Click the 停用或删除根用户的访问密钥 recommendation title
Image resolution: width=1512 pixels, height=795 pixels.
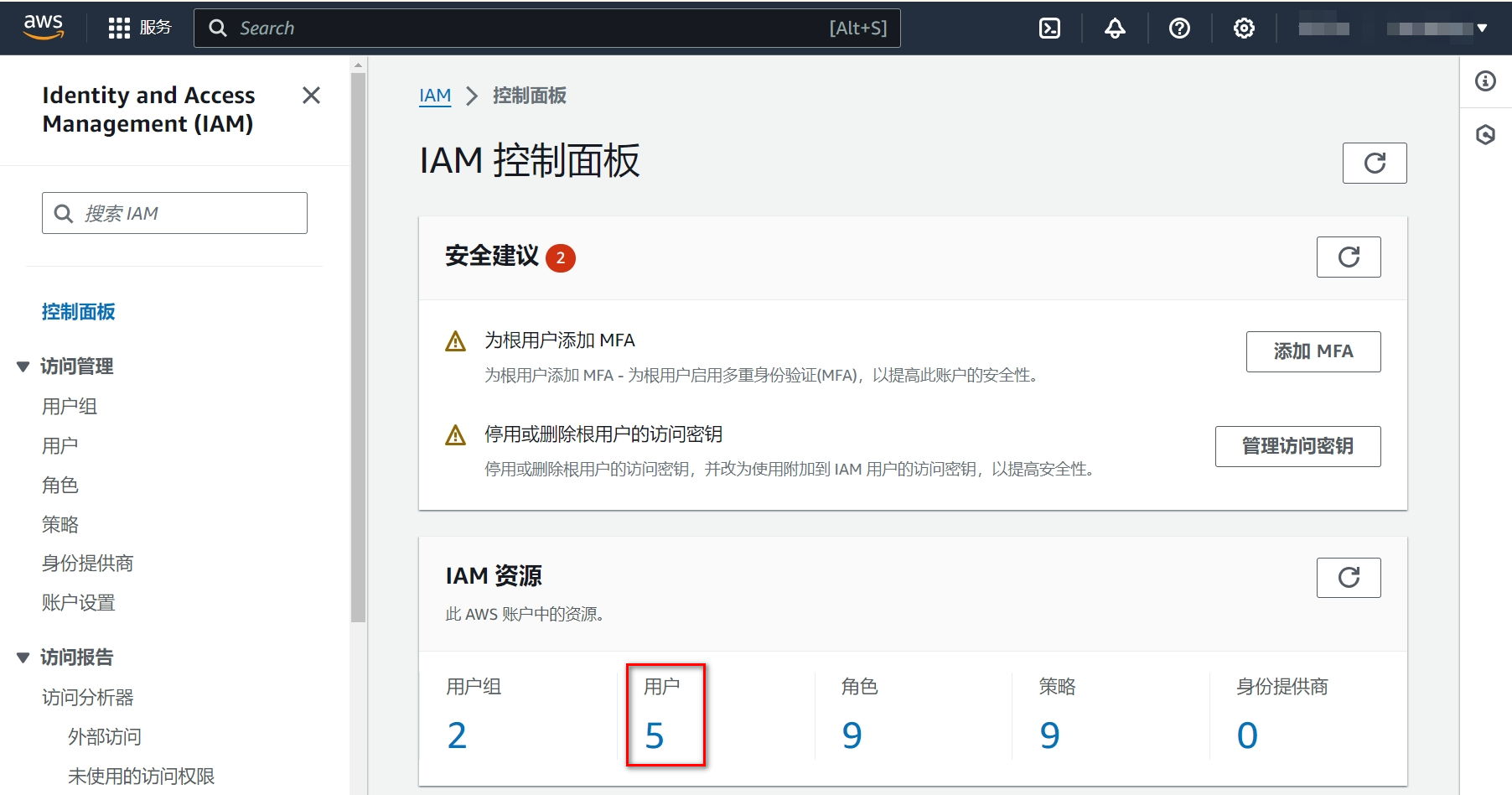coord(603,434)
